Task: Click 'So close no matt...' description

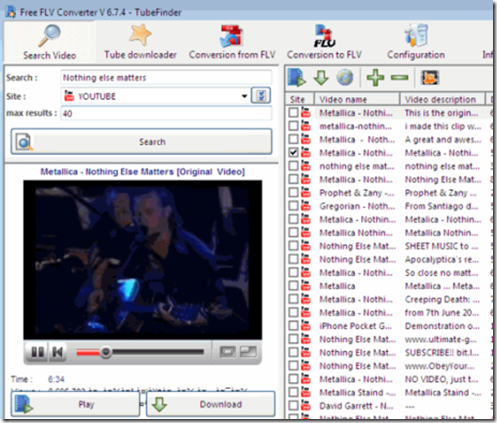Action: coord(441,273)
